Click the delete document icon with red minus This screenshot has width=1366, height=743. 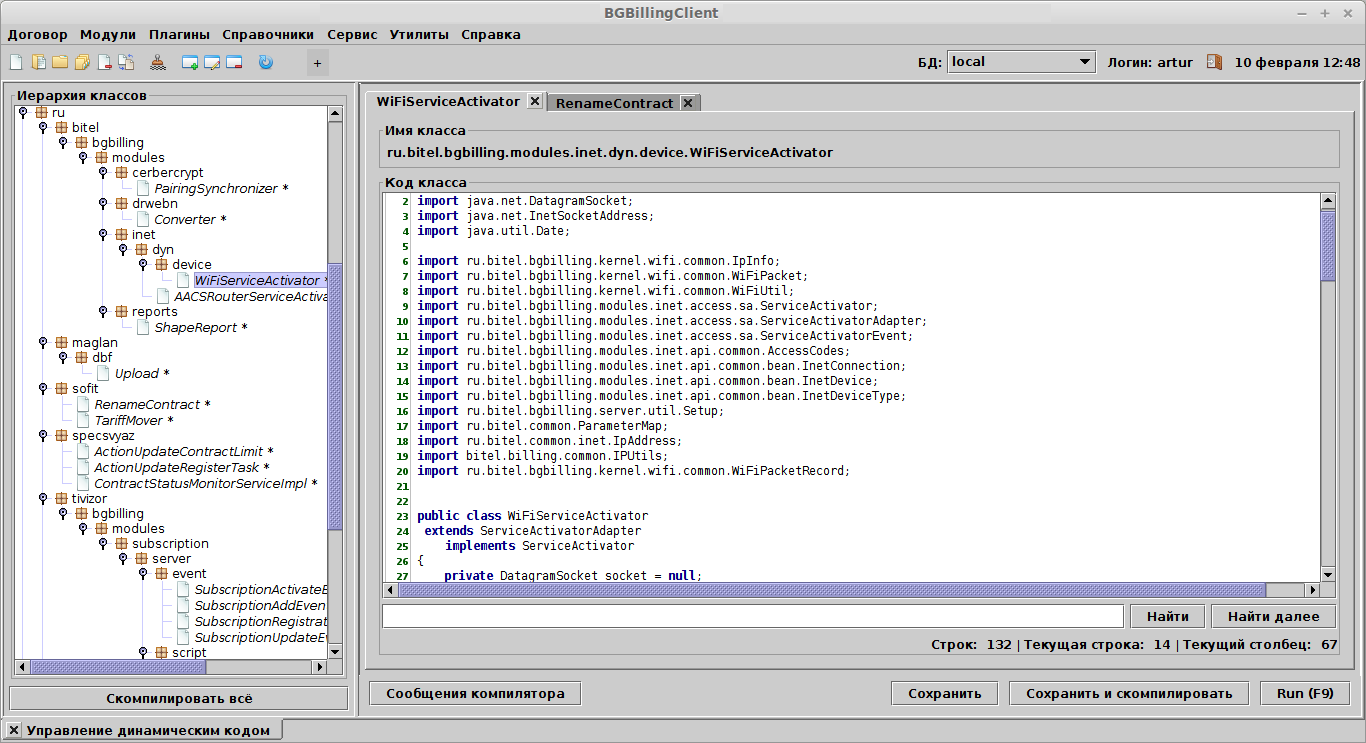pos(105,62)
